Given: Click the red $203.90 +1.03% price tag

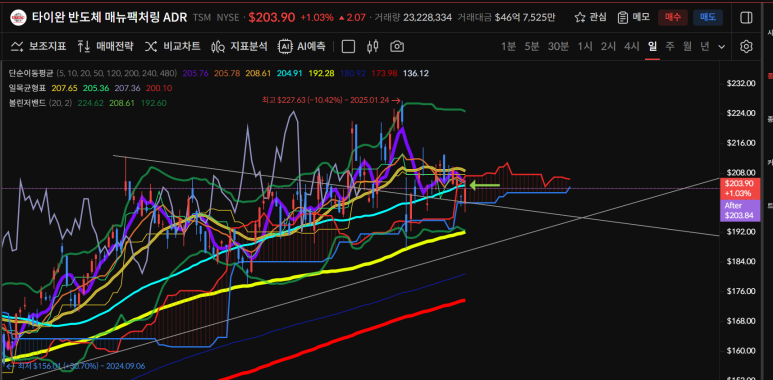Looking at the screenshot, I should pos(740,188).
